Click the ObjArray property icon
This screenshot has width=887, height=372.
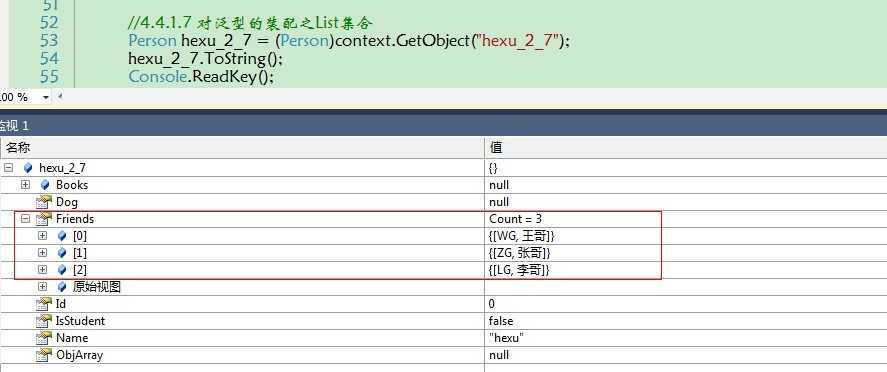click(x=44, y=354)
